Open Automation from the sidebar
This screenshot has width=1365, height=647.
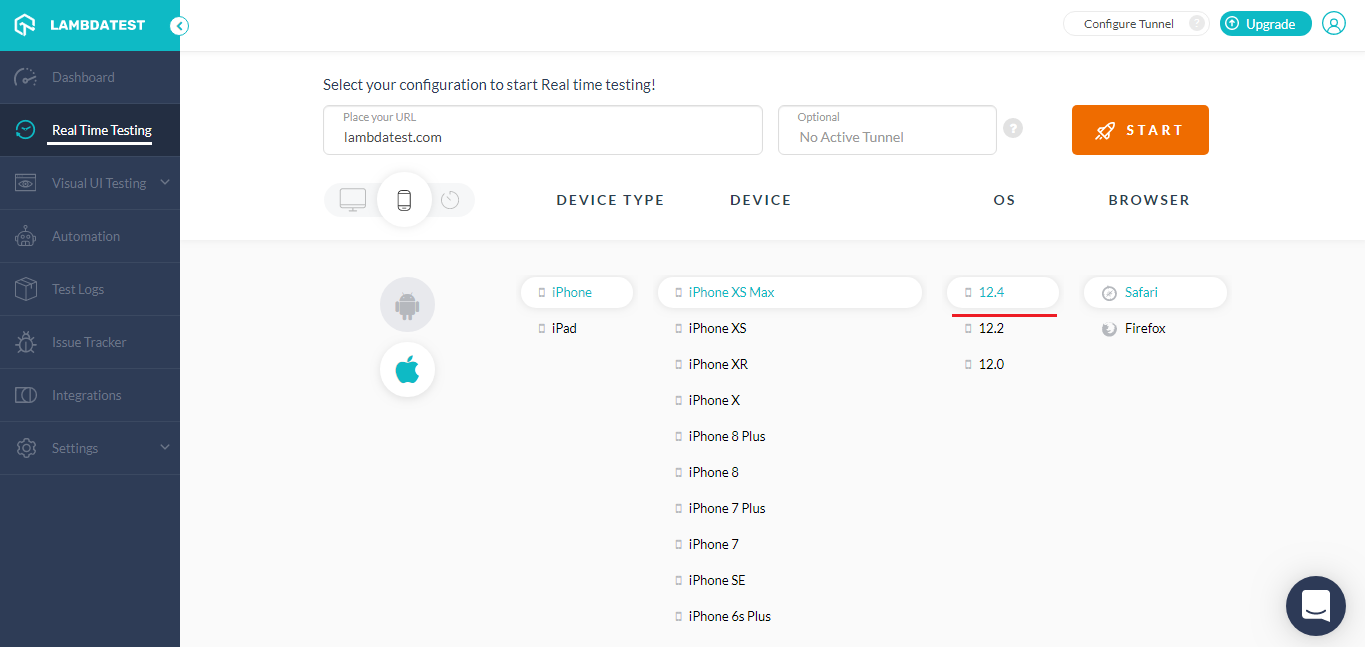[86, 236]
